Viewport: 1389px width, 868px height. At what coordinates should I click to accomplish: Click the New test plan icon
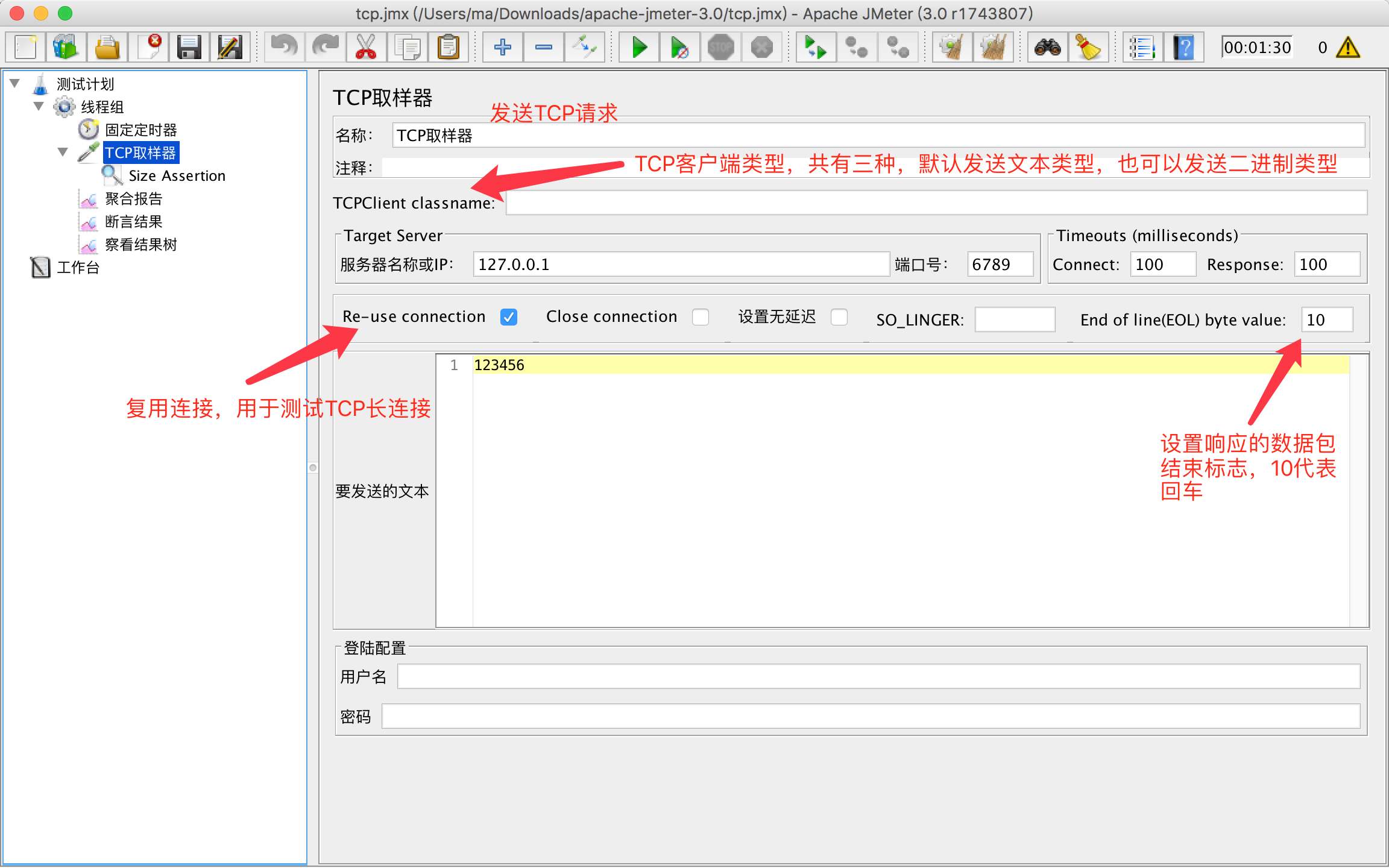26,47
